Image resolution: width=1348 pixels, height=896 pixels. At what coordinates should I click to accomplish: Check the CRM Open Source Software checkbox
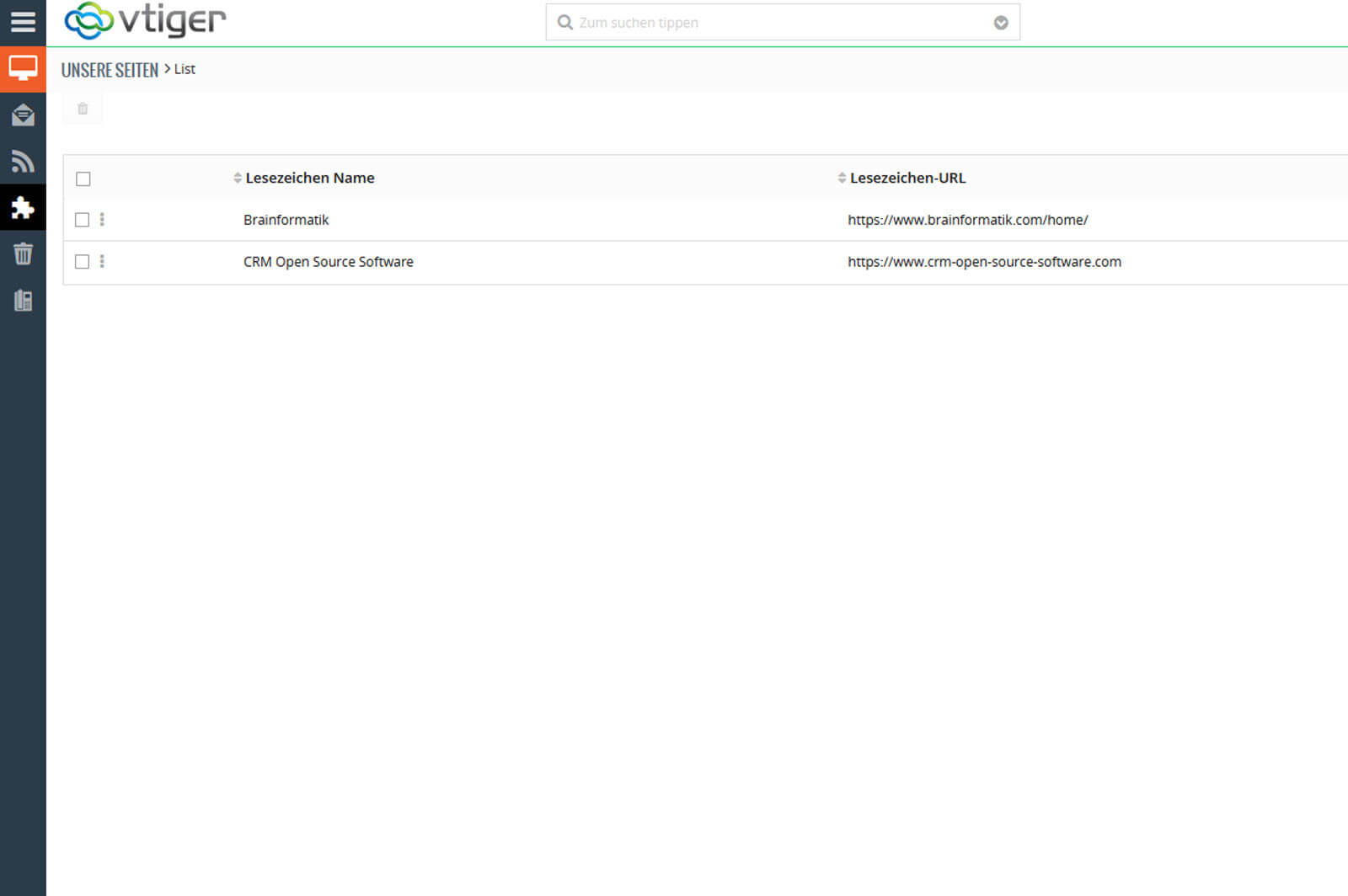click(82, 262)
